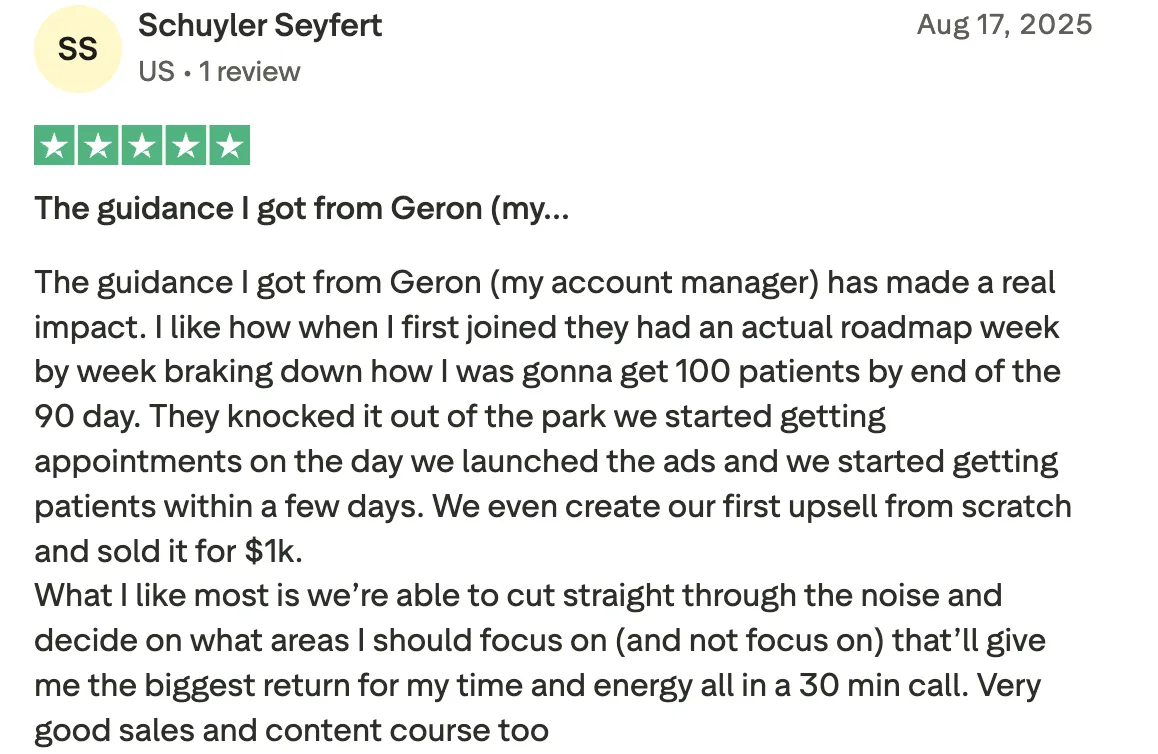Click the second green rating star
The height and width of the screenshot is (754, 1158).
pyautogui.click(x=98, y=146)
